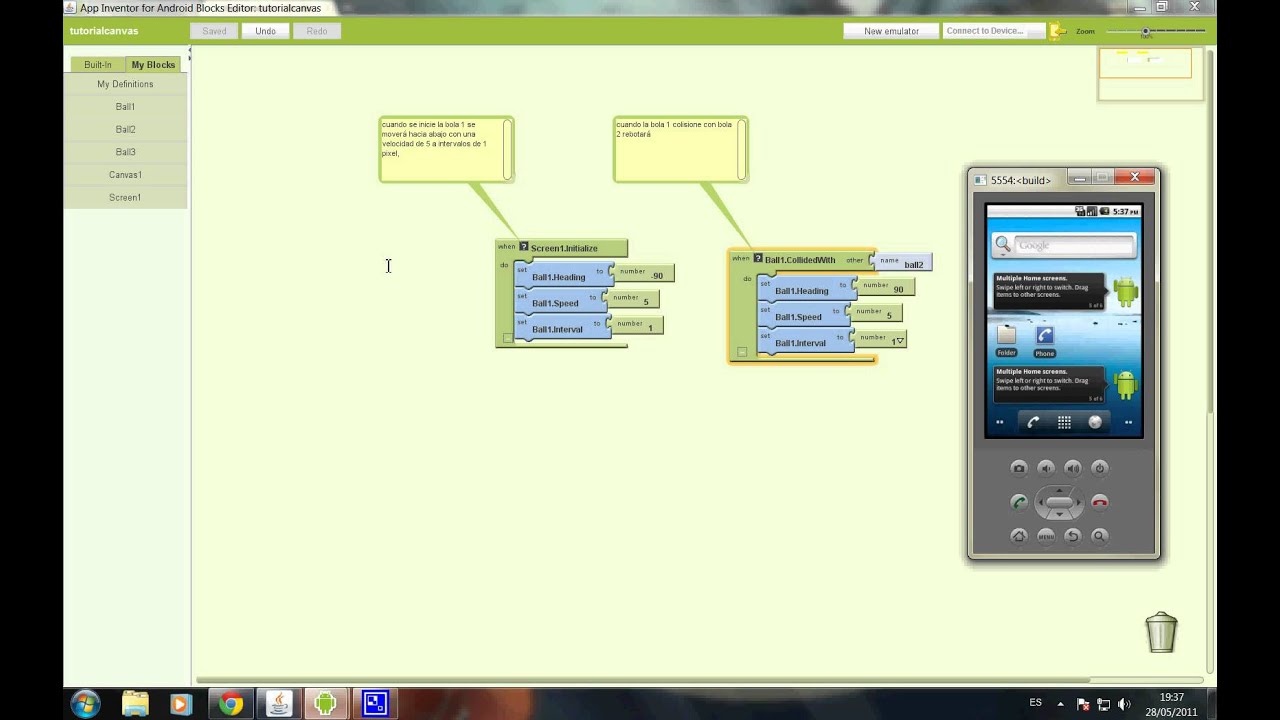Select the number 90 block in CollidedWith
The height and width of the screenshot is (720, 1280).
(885, 287)
